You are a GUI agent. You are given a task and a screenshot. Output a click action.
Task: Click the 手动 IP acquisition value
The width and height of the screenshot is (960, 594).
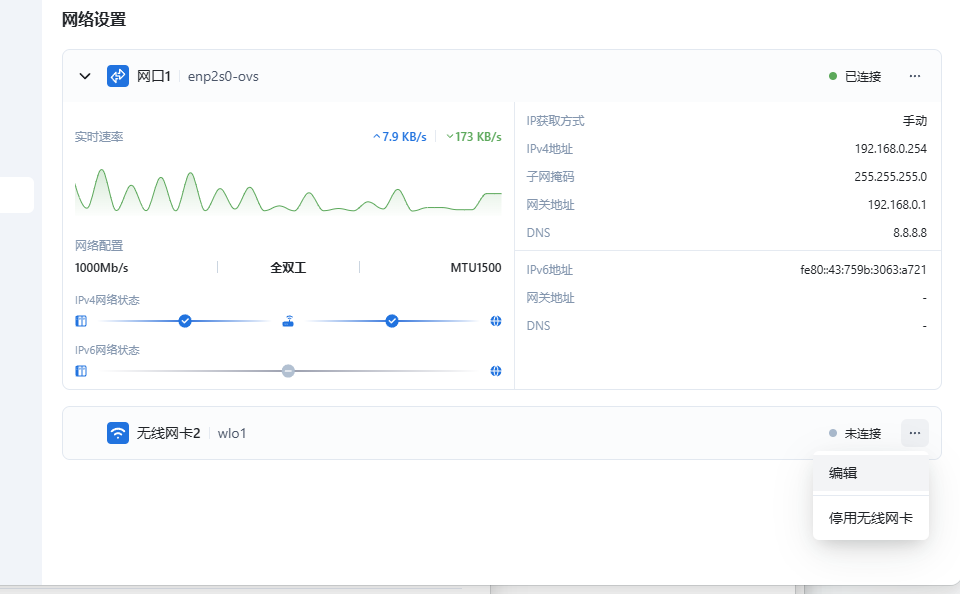[915, 121]
